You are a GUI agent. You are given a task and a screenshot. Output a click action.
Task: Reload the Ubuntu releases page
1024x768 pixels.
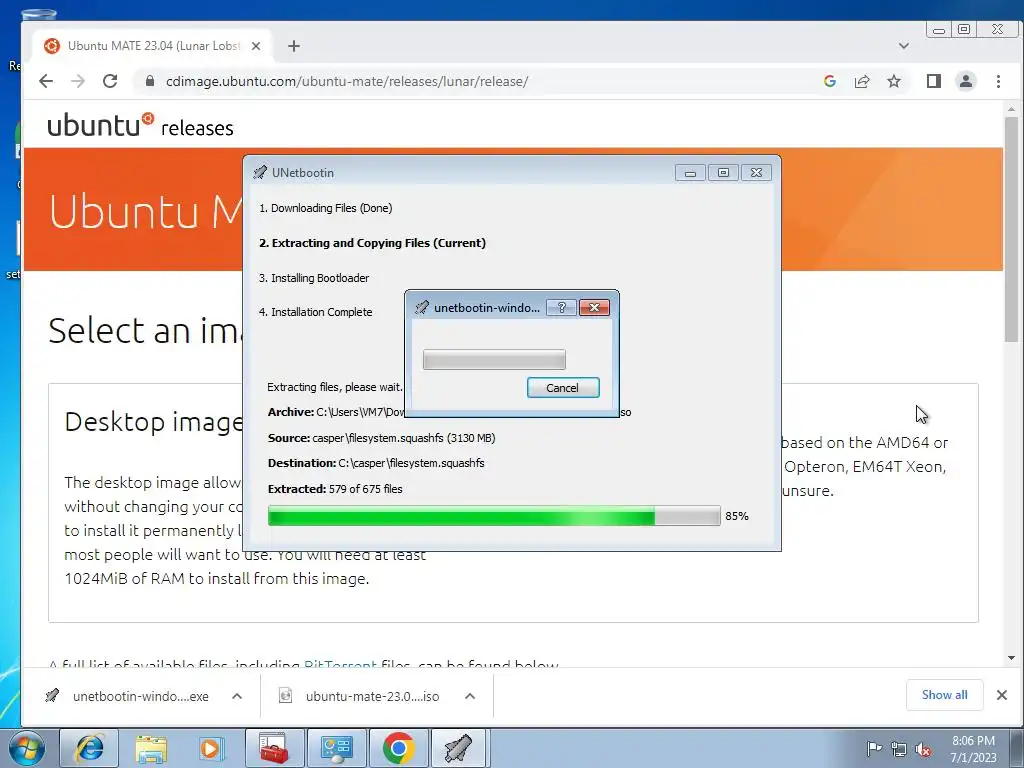pyautogui.click(x=110, y=81)
